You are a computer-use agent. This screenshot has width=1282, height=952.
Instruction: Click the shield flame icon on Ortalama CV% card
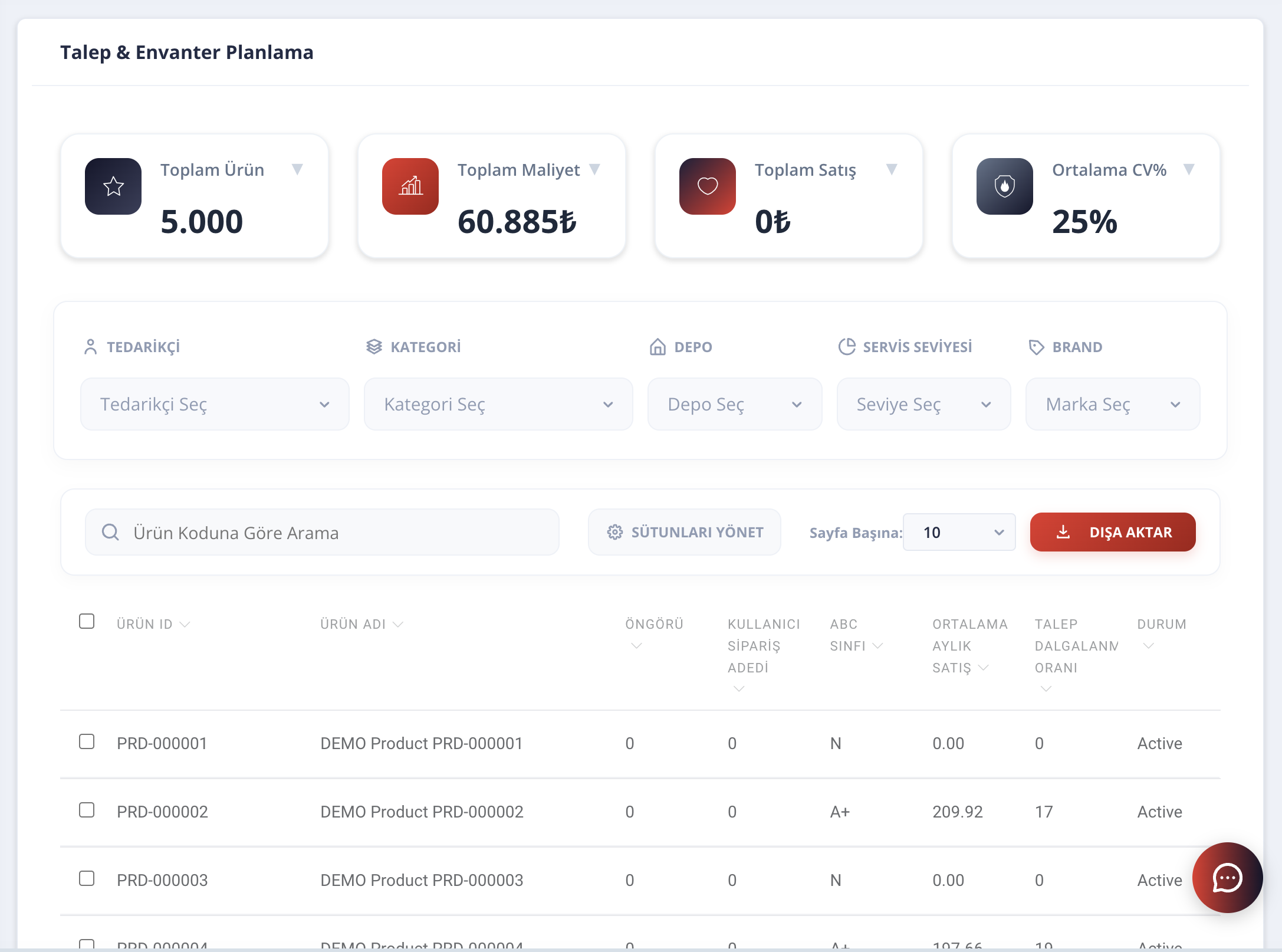[1005, 186]
